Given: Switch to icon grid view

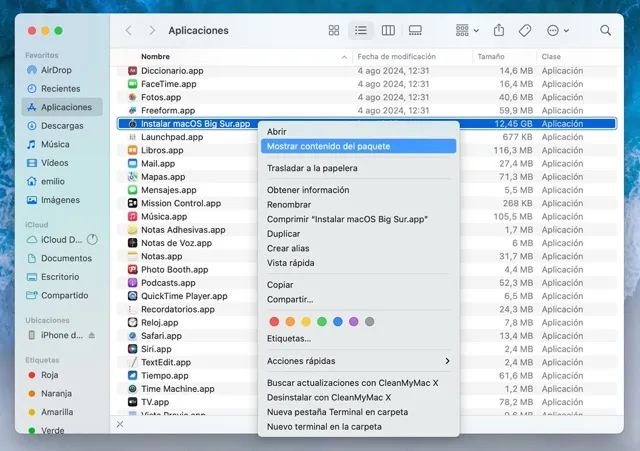Looking at the screenshot, I should tap(333, 30).
